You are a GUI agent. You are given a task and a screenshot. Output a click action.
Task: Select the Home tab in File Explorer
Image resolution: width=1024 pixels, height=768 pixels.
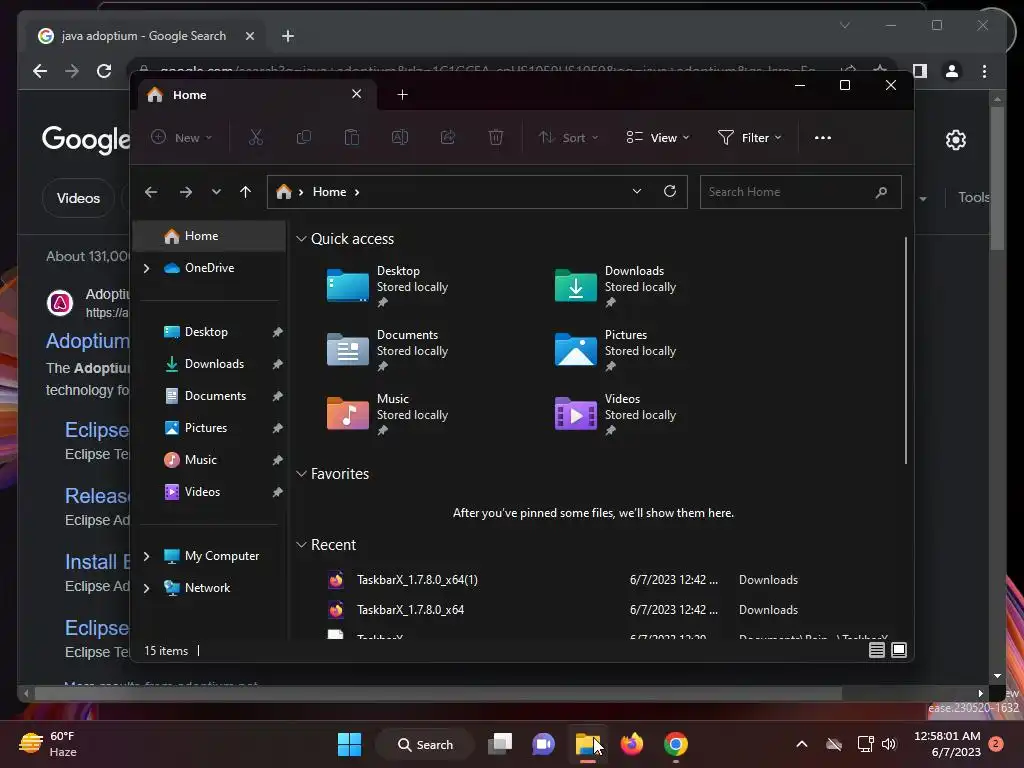tap(256, 95)
